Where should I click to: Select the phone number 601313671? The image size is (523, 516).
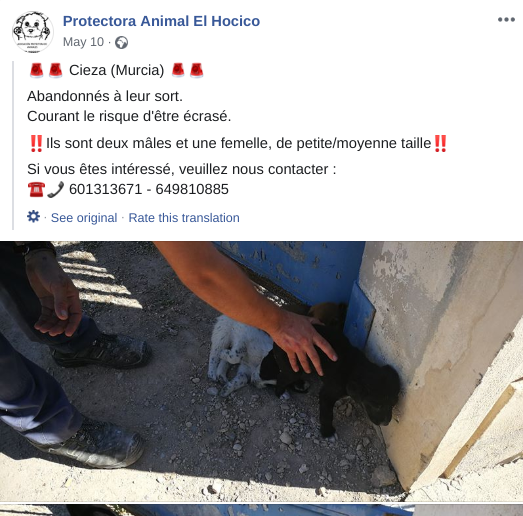point(105,189)
